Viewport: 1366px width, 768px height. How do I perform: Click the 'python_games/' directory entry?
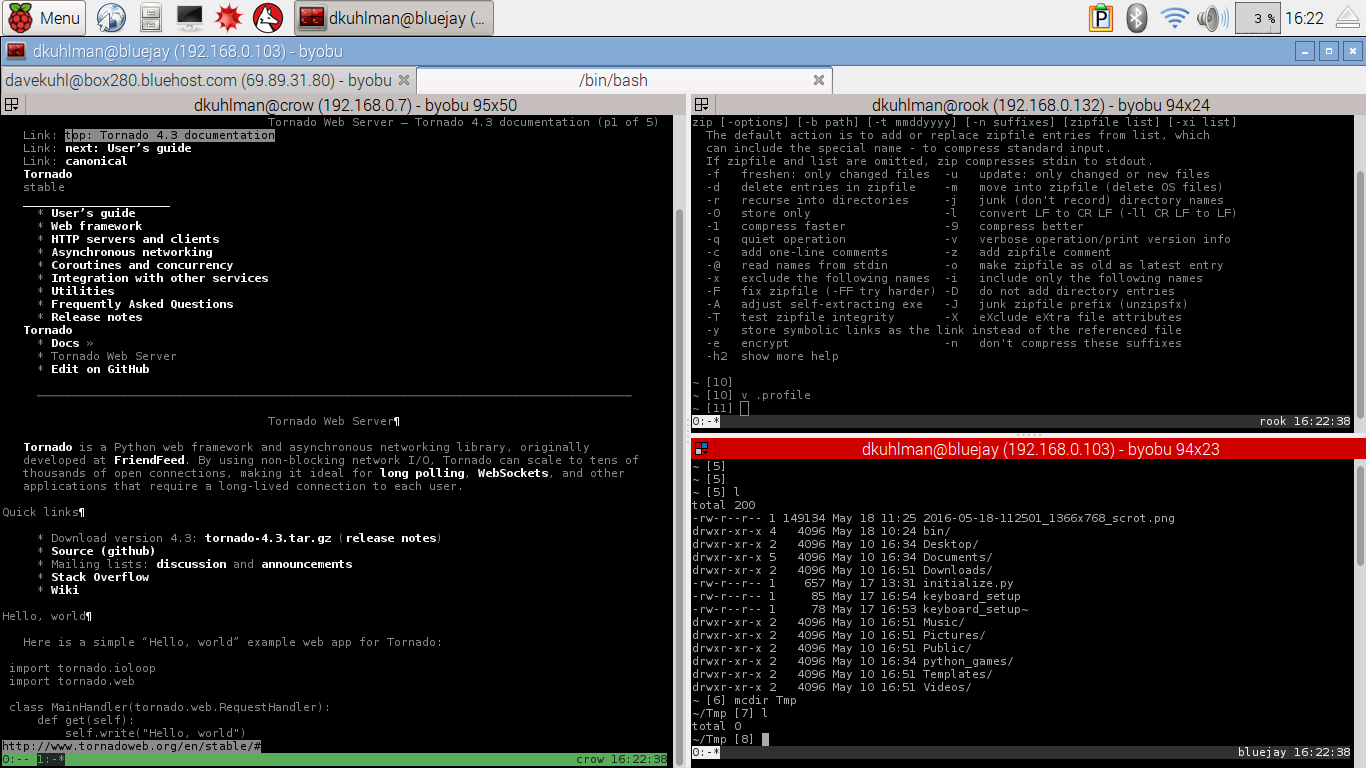pyautogui.click(x=968, y=661)
